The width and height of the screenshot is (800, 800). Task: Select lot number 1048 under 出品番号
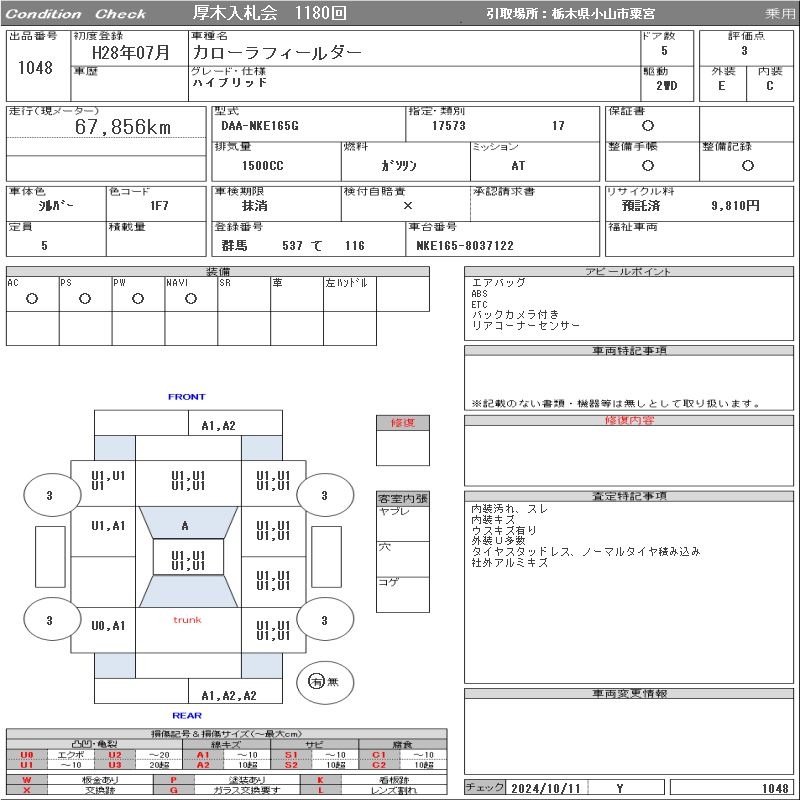(x=35, y=67)
